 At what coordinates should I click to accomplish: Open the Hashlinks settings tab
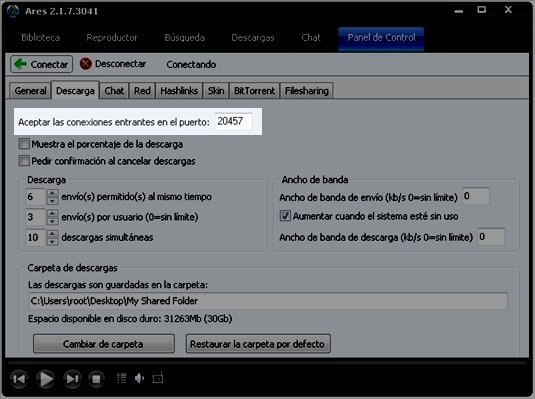[179, 91]
